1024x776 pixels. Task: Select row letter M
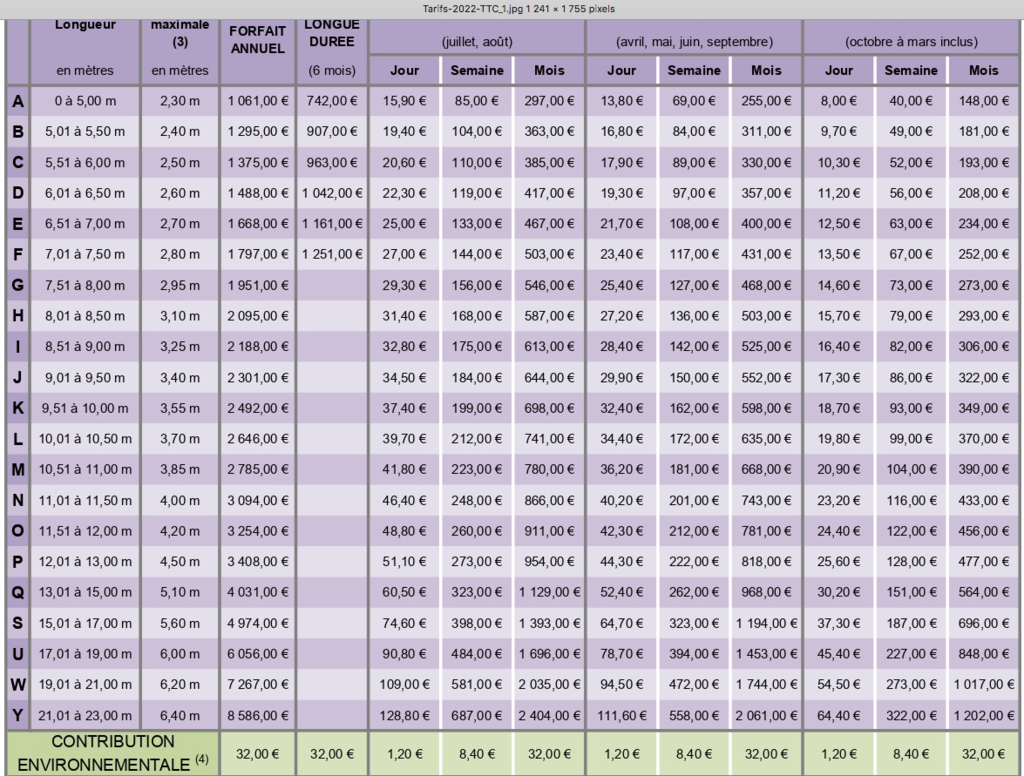18,470
